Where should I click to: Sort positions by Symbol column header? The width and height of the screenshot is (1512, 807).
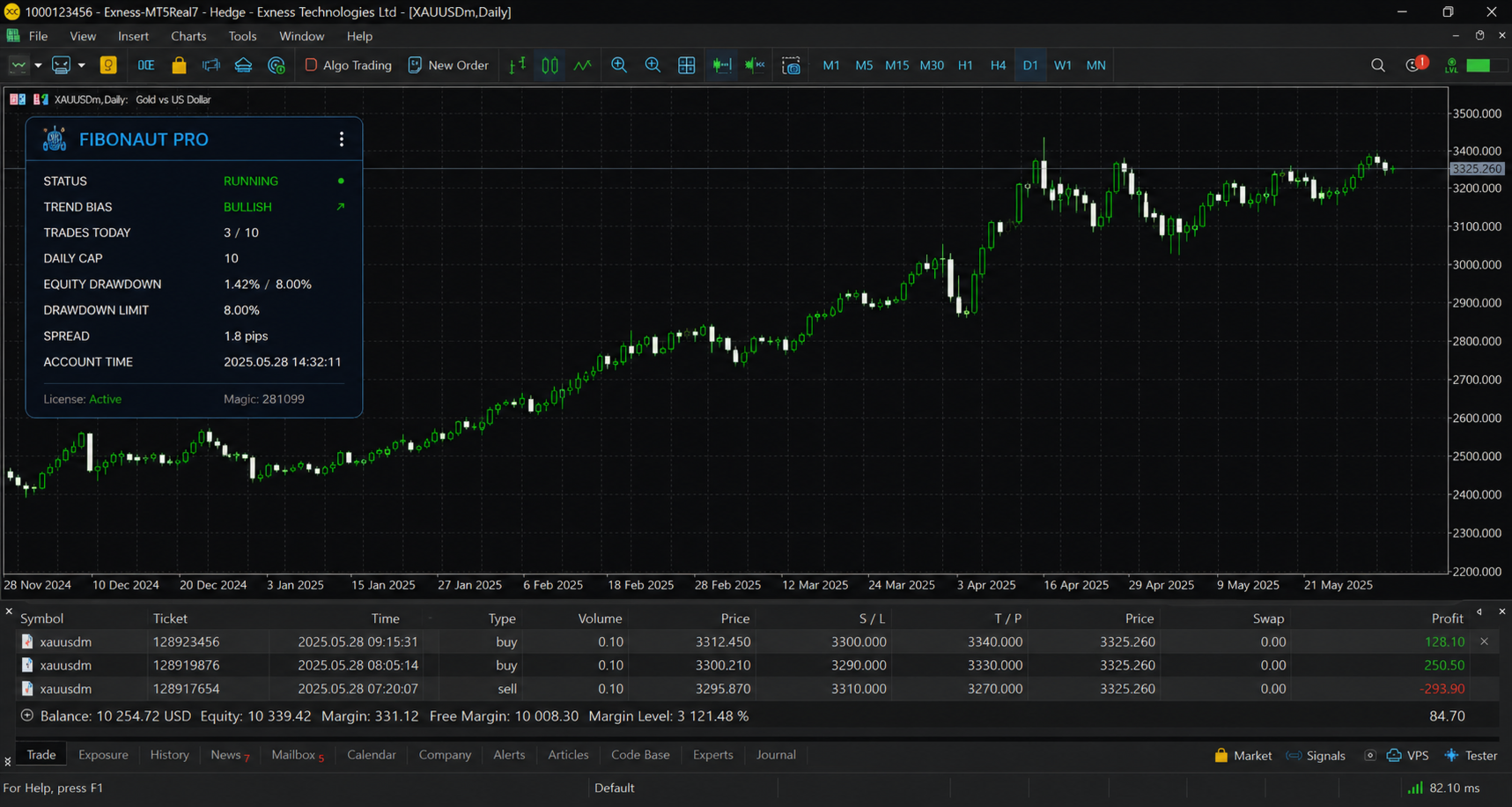[41, 618]
